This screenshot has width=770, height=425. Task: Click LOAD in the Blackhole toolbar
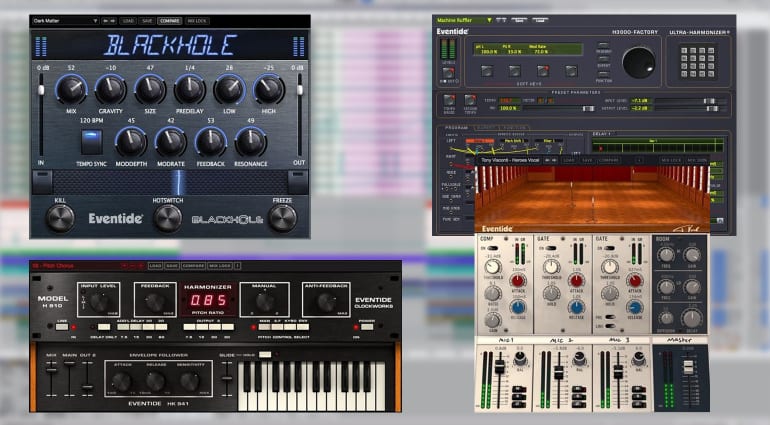coord(128,21)
